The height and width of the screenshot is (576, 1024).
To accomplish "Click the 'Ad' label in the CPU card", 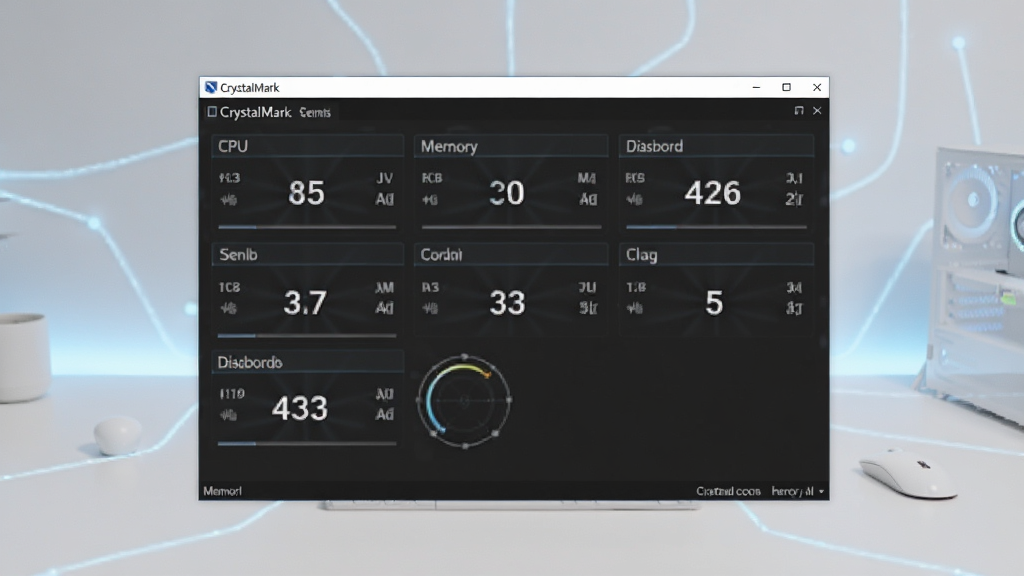I will click(385, 199).
